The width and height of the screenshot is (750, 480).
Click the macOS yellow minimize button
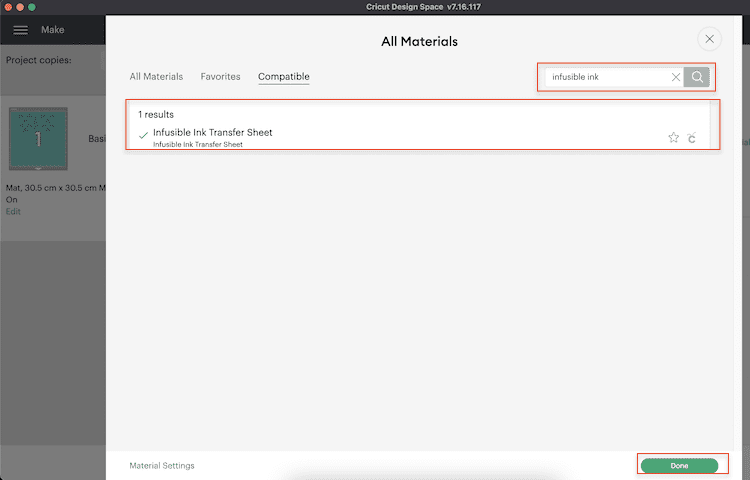[x=20, y=7]
